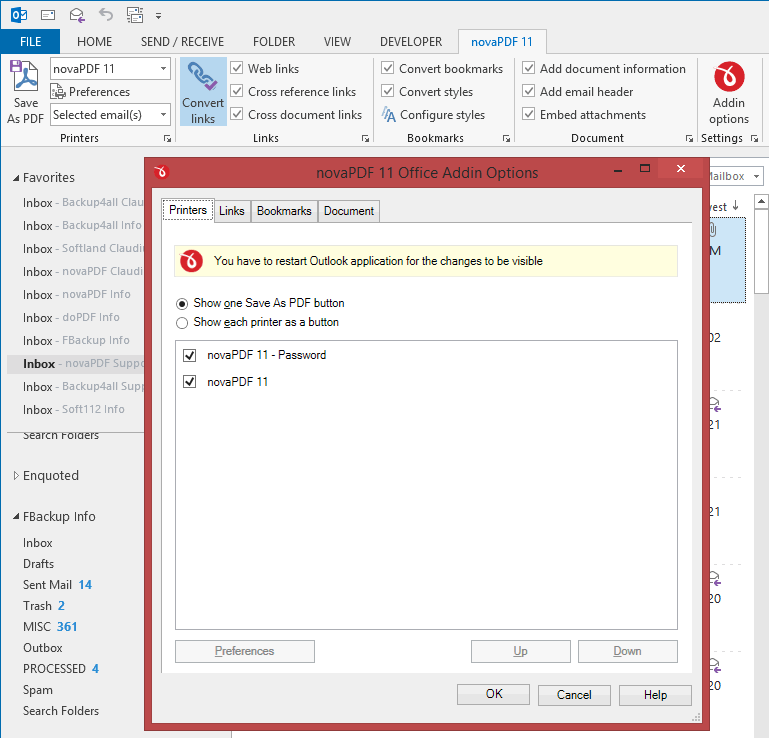The height and width of the screenshot is (738, 769).
Task: Switch to the FOLDER ribbon tab
Action: 274,42
